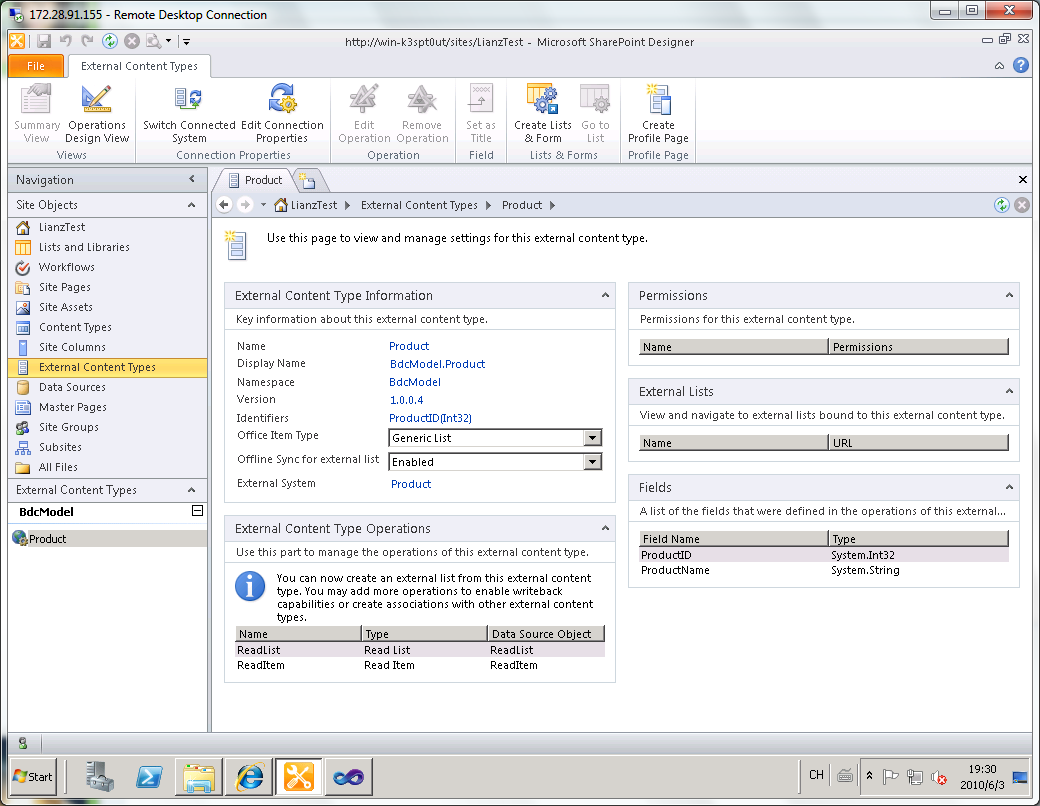Image resolution: width=1040 pixels, height=806 pixels.
Task: Select the ProductName field row
Action: click(824, 570)
